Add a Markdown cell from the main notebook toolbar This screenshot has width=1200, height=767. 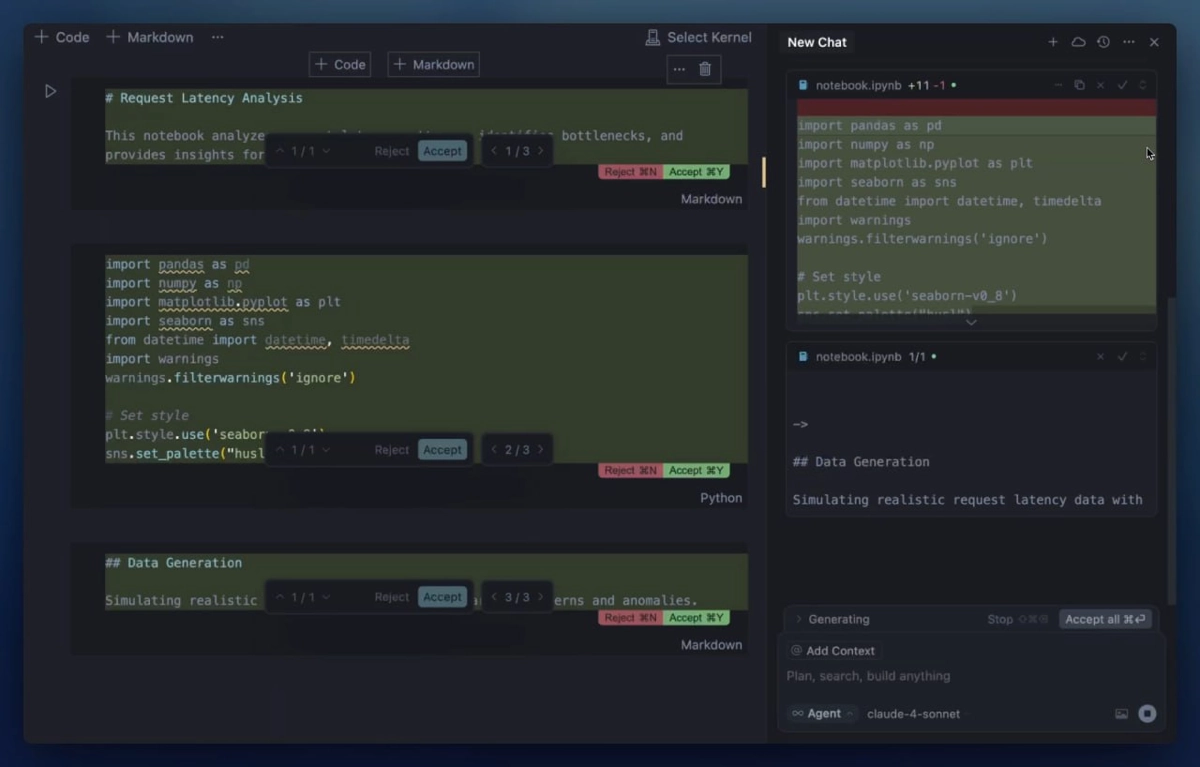coord(150,37)
